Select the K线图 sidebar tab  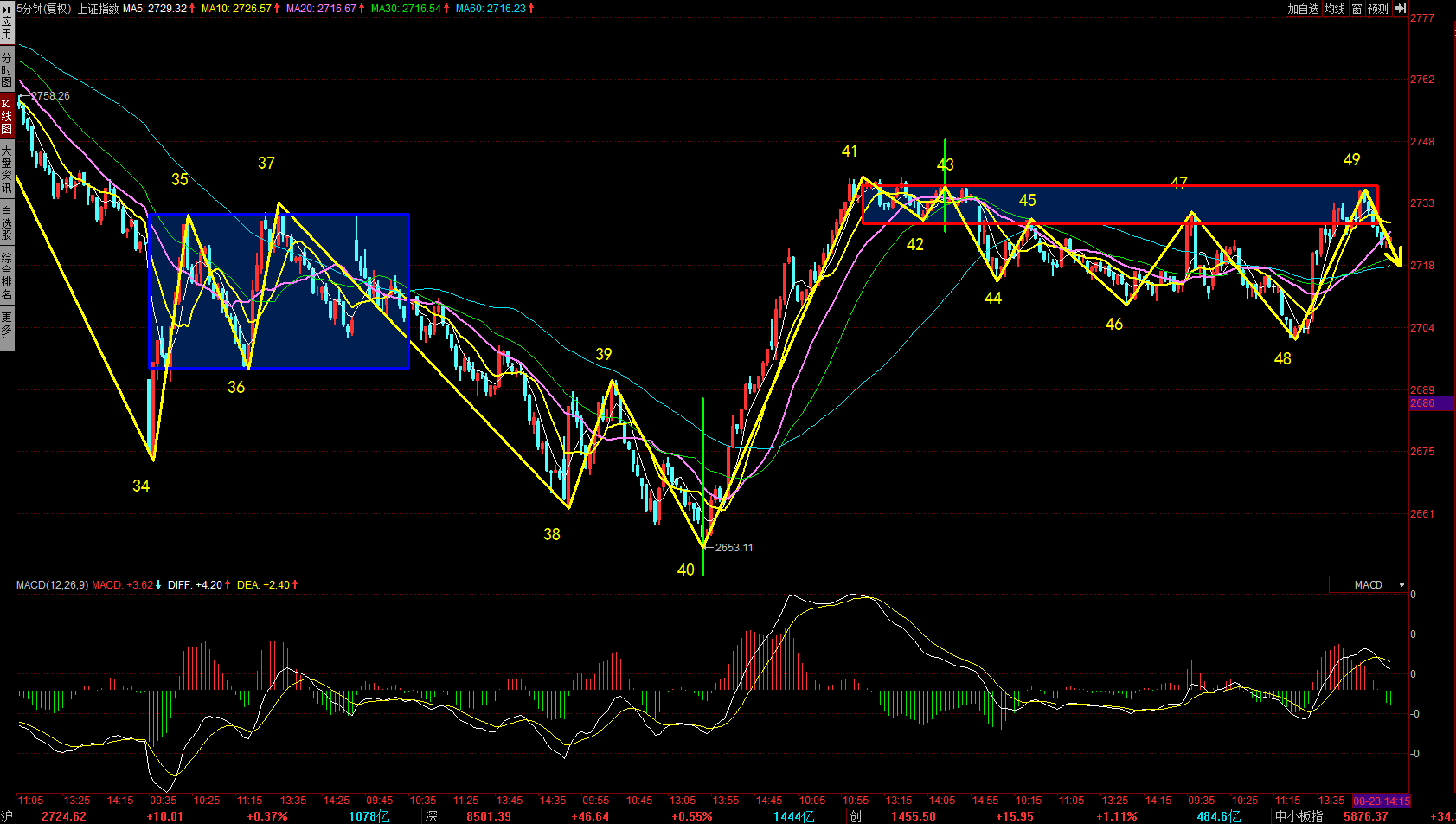click(7, 116)
